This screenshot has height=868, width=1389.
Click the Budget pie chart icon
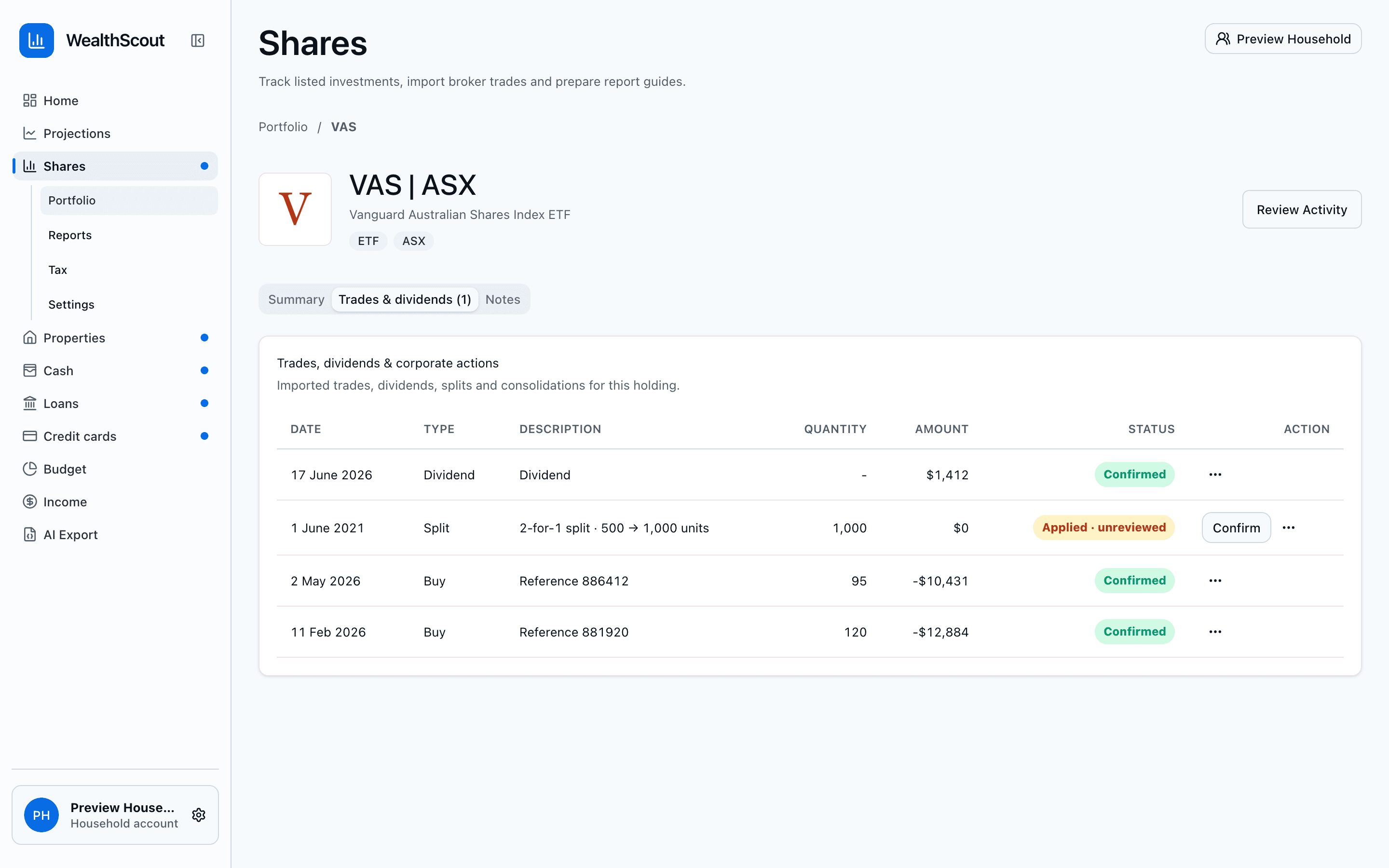click(x=30, y=468)
